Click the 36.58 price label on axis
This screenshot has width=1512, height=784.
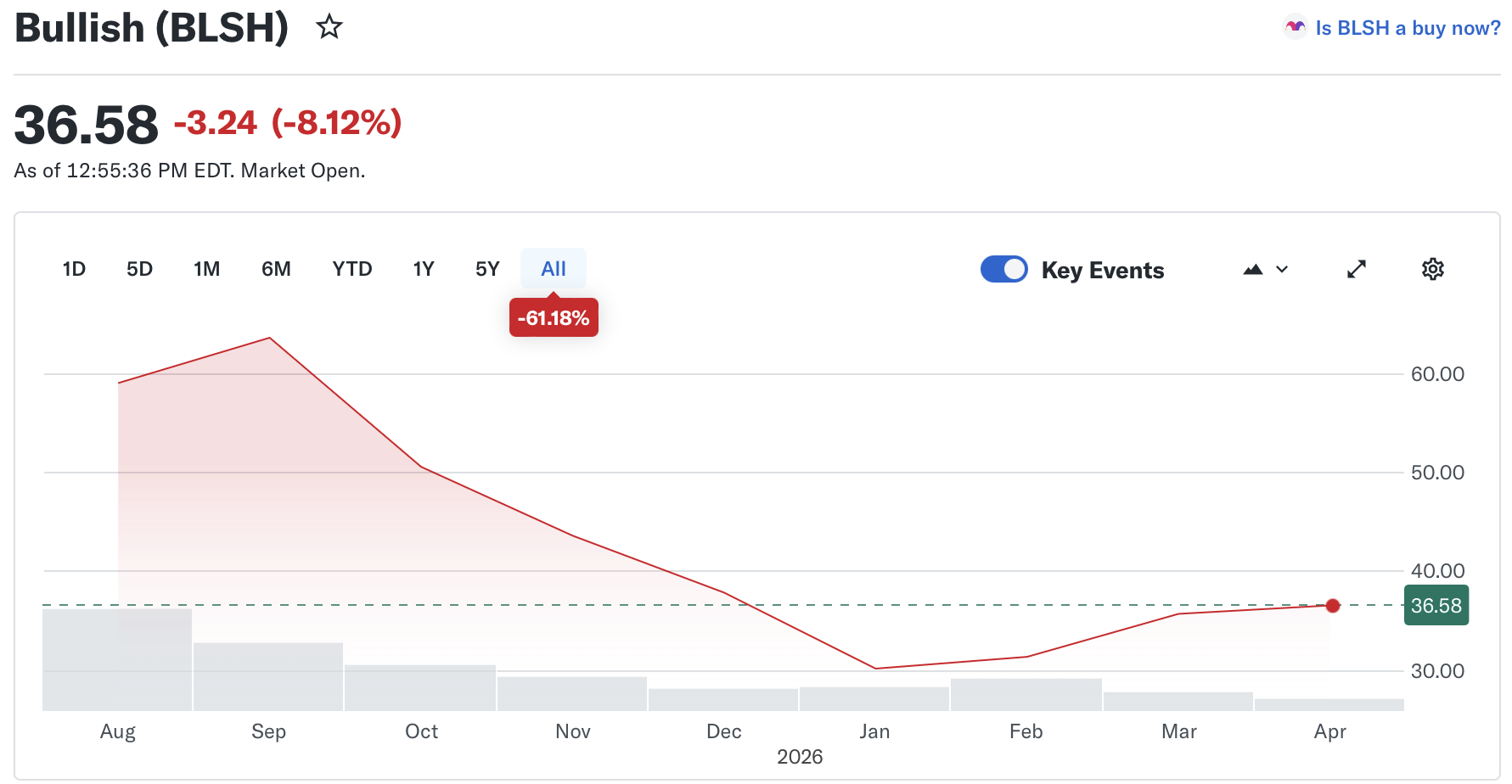click(x=1436, y=606)
